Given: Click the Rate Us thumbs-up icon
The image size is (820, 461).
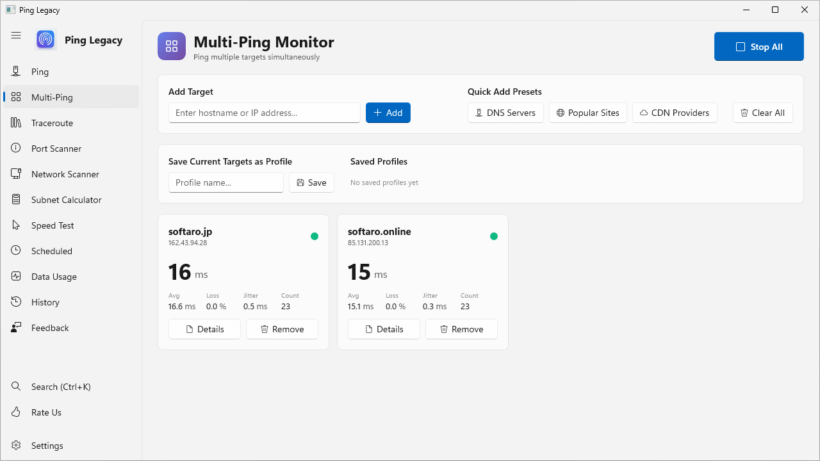Looking at the screenshot, I should click(x=16, y=412).
